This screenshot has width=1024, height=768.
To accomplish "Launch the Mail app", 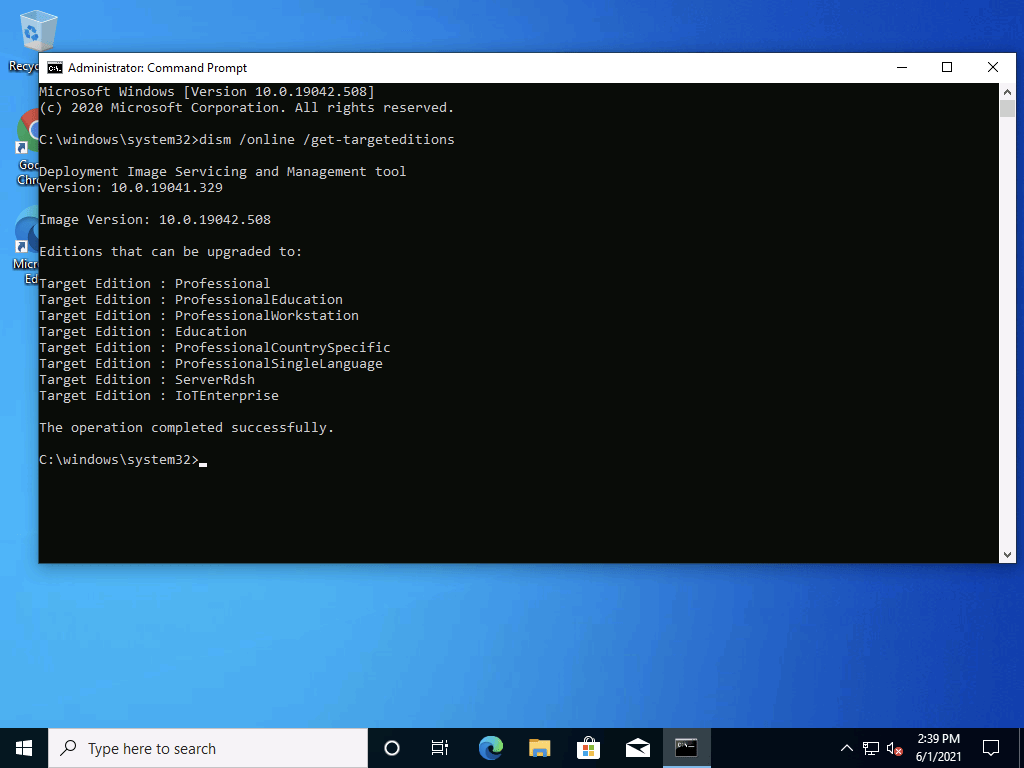I will click(637, 747).
